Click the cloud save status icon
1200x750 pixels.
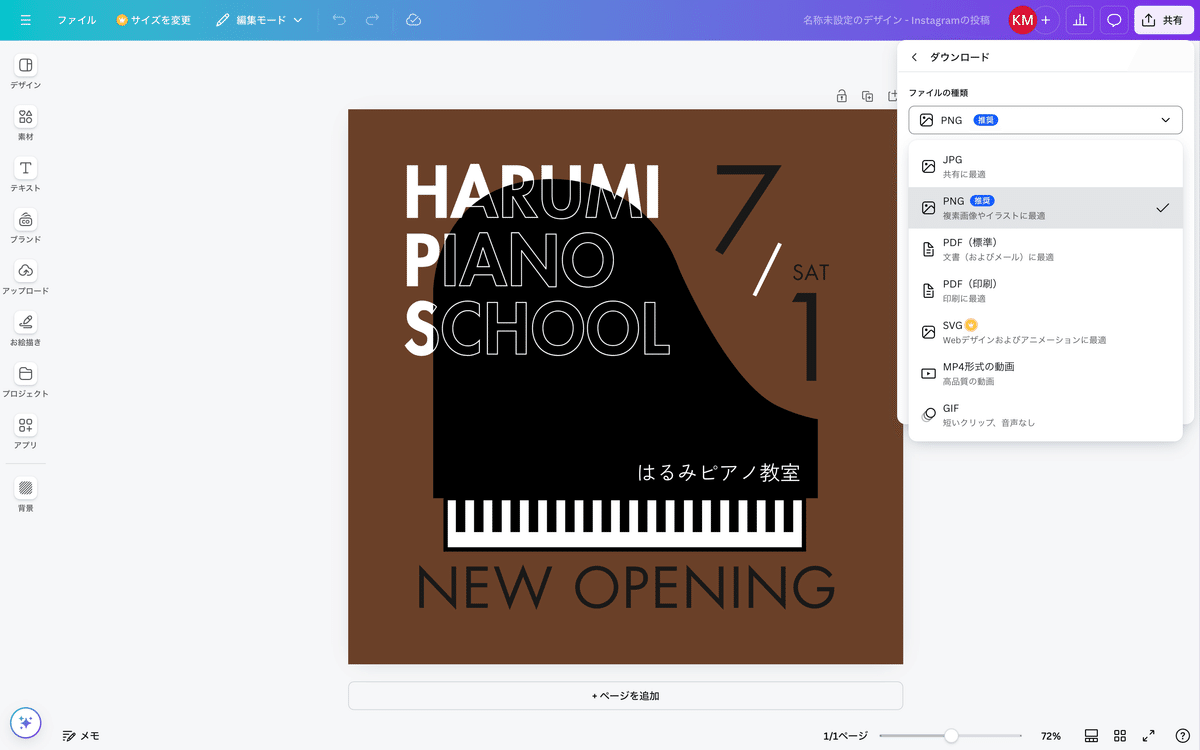pos(413,19)
